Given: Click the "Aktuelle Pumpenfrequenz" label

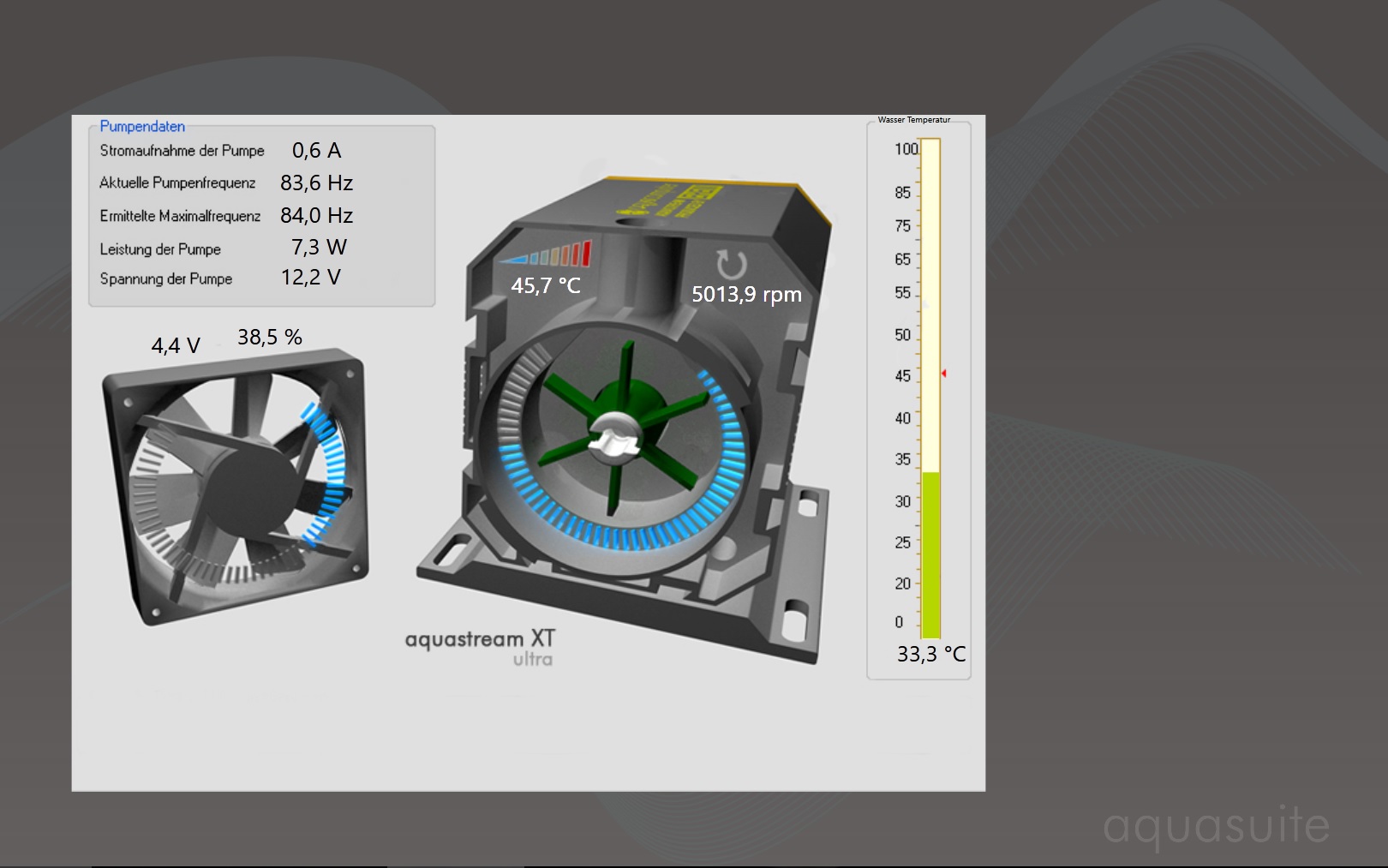Looking at the screenshot, I should click(x=177, y=183).
